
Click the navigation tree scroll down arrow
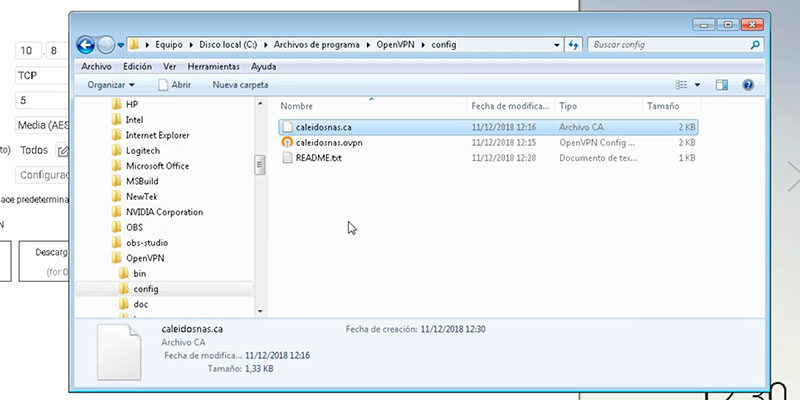(x=260, y=311)
